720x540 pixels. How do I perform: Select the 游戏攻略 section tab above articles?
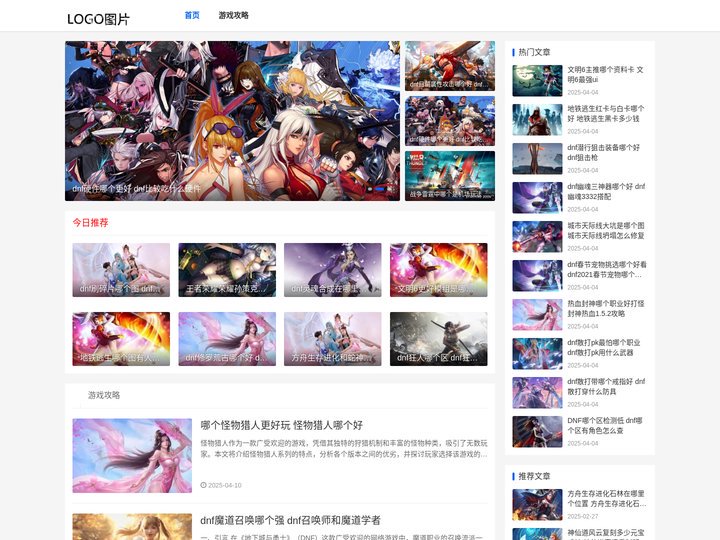(104, 395)
